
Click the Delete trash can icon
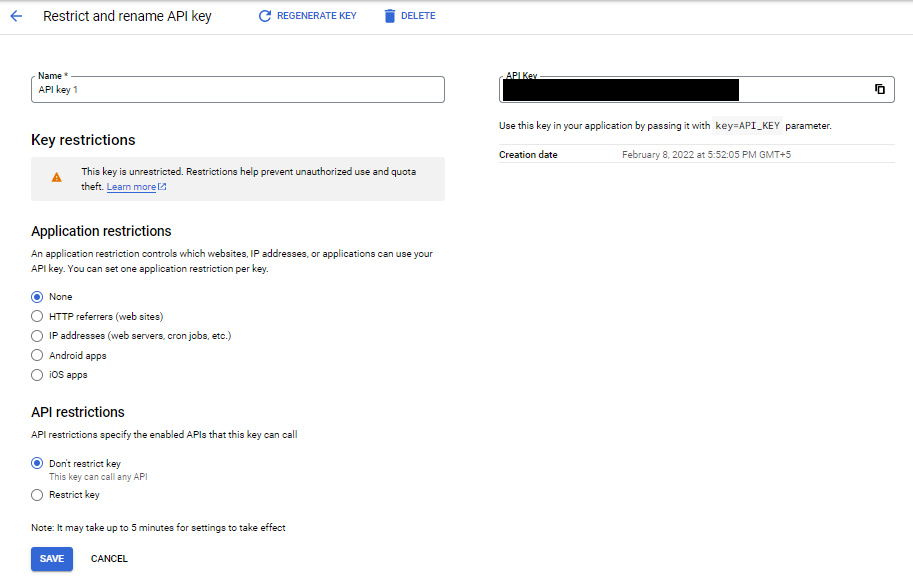click(390, 16)
